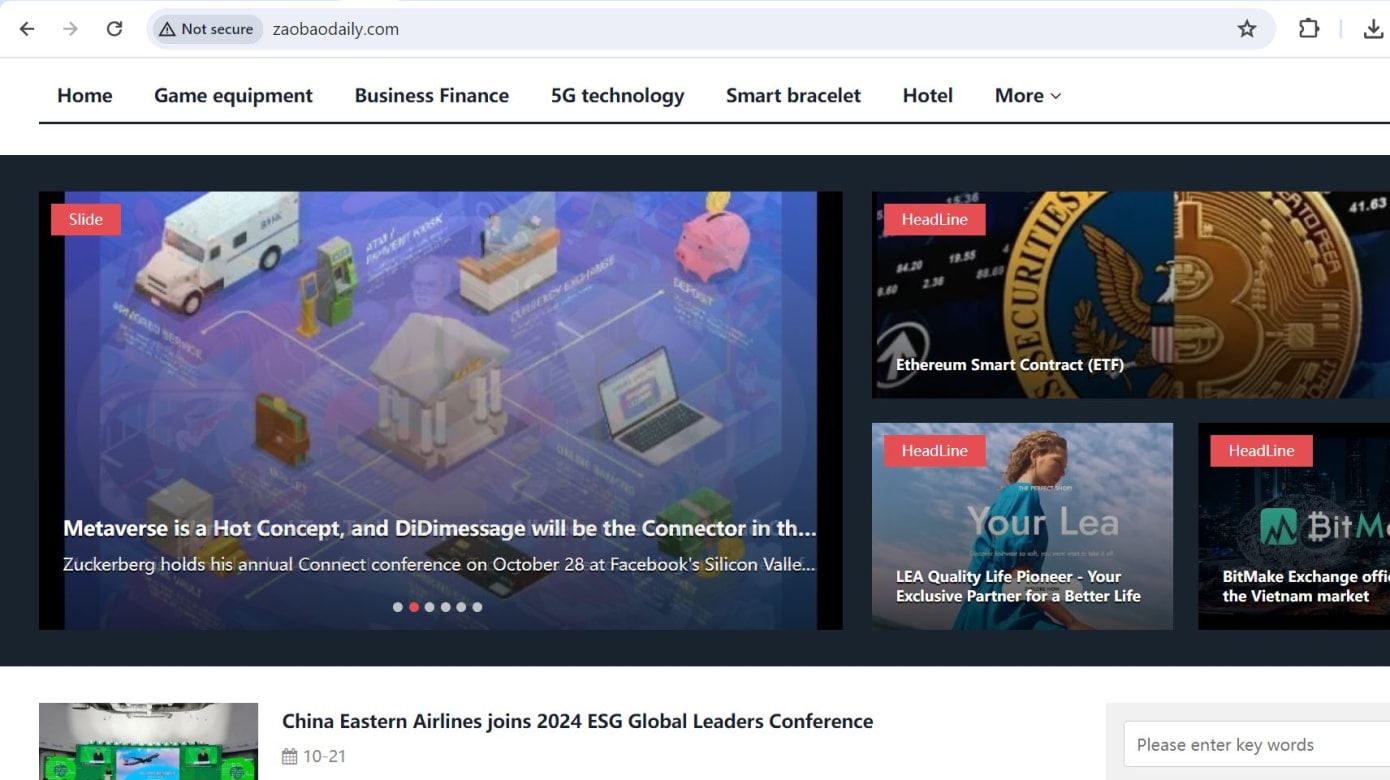Select the fifth carousel dot
The image size is (1390, 780).
point(461,607)
